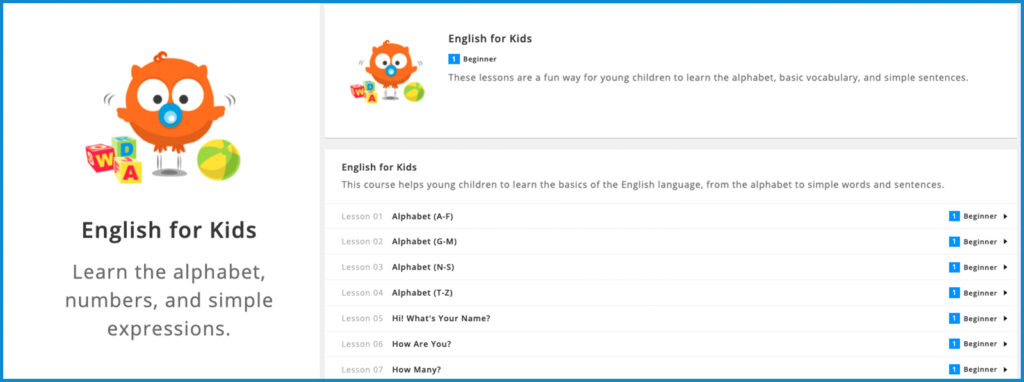Click the blue level 1 badge for Lesson 05
Image resolution: width=1024 pixels, height=382 pixels.
pos(954,319)
